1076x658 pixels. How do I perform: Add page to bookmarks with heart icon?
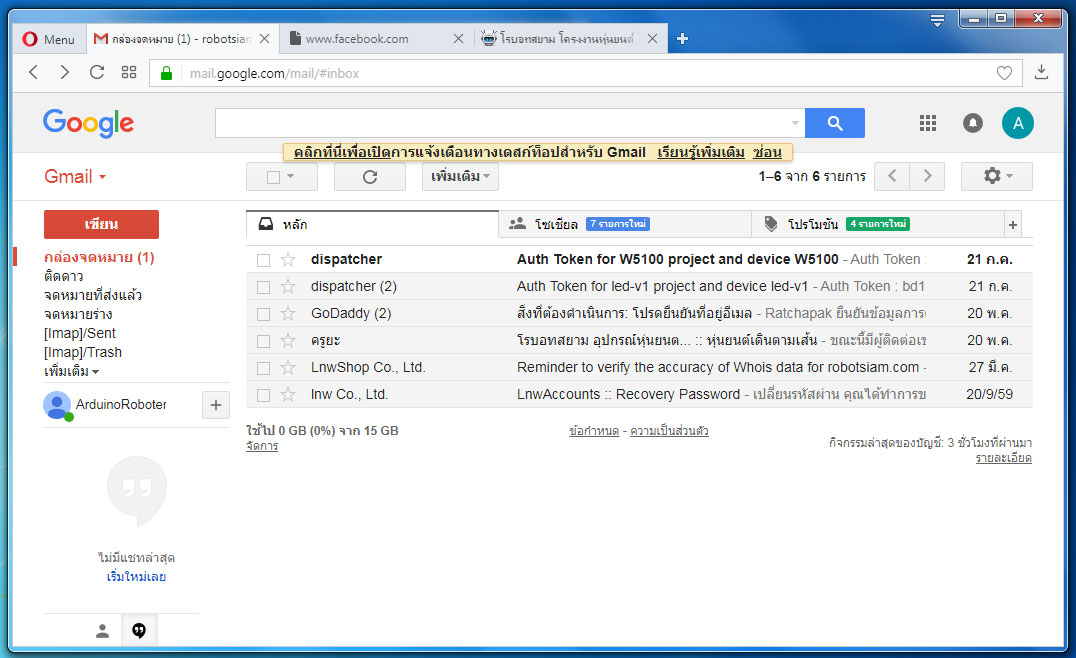coord(1004,73)
